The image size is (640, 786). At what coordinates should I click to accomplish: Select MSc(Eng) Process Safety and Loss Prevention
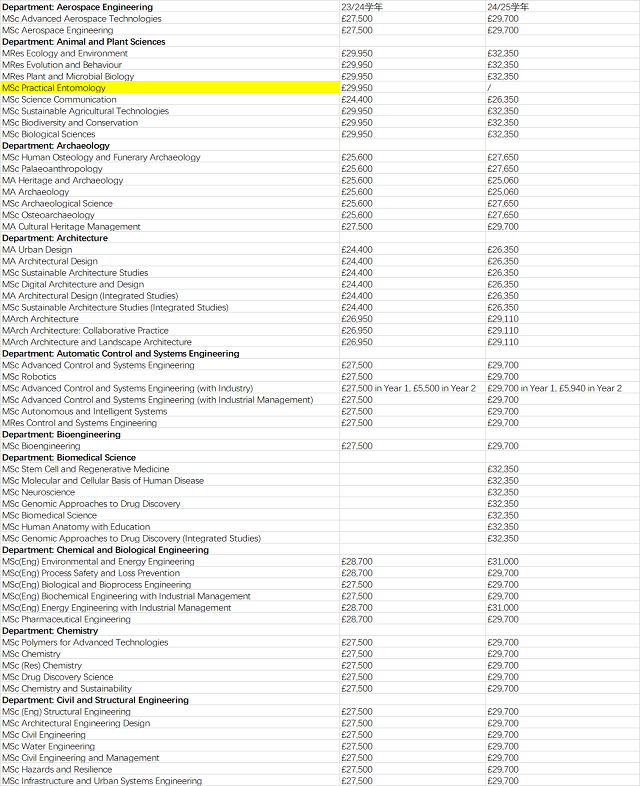(x=170, y=573)
